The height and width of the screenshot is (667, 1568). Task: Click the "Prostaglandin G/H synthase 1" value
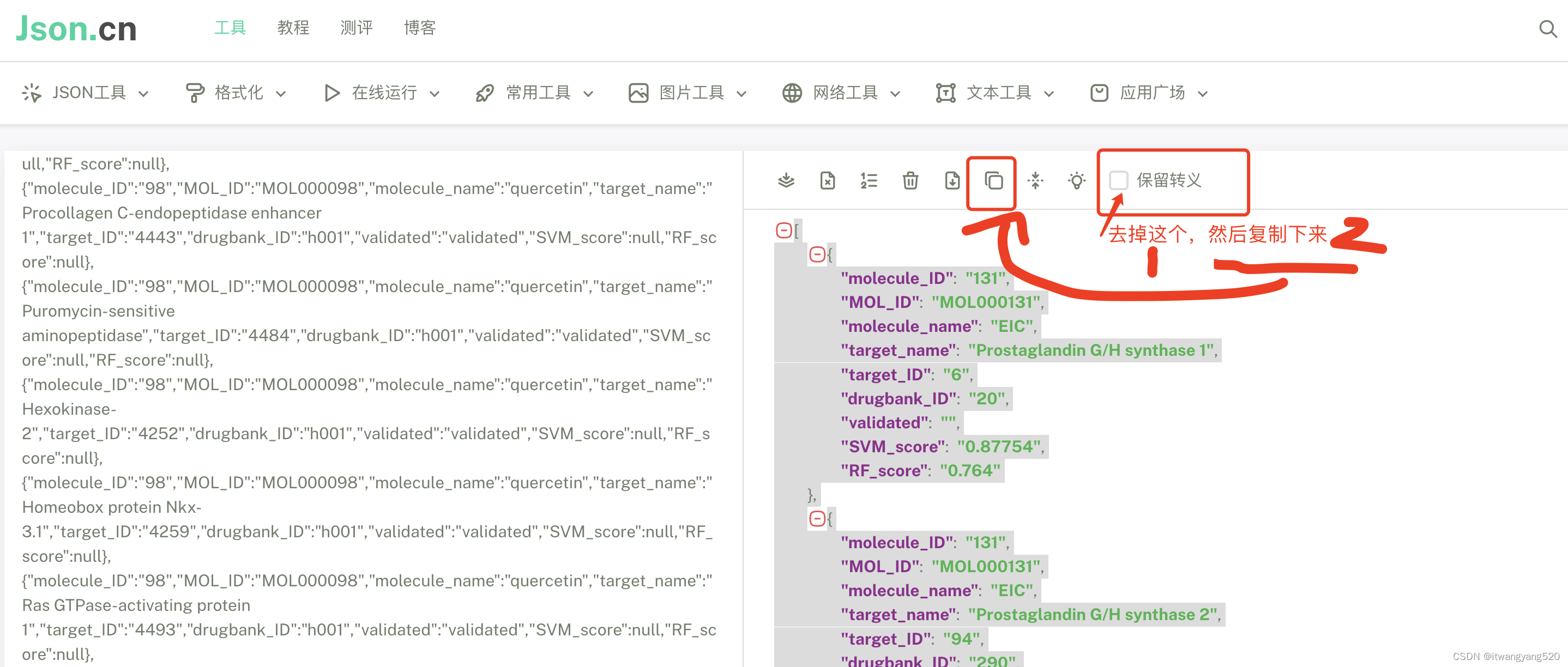coord(1091,350)
